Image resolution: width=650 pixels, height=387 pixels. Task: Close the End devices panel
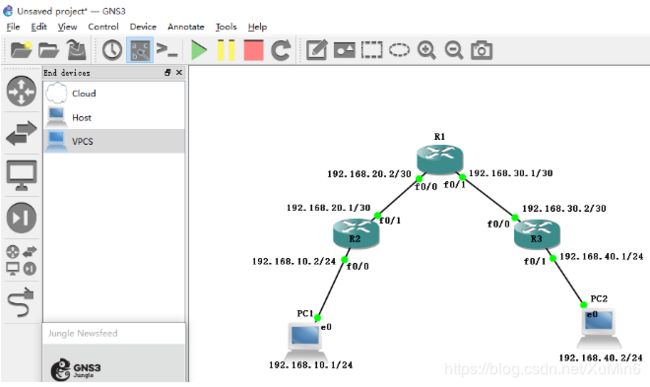[x=179, y=73]
